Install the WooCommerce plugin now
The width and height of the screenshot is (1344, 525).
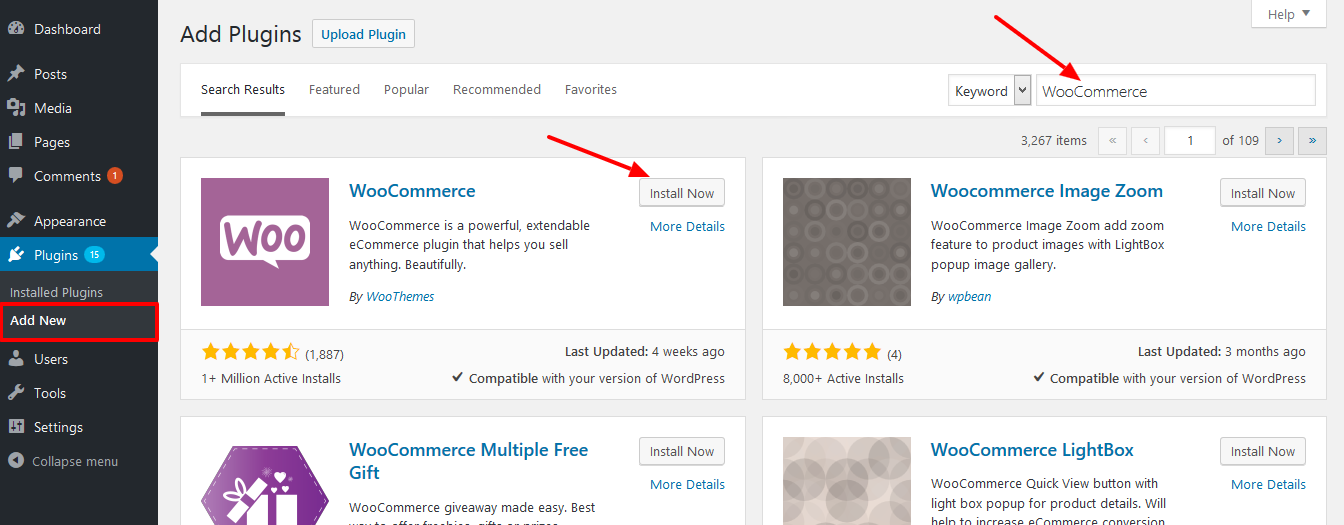tap(682, 193)
